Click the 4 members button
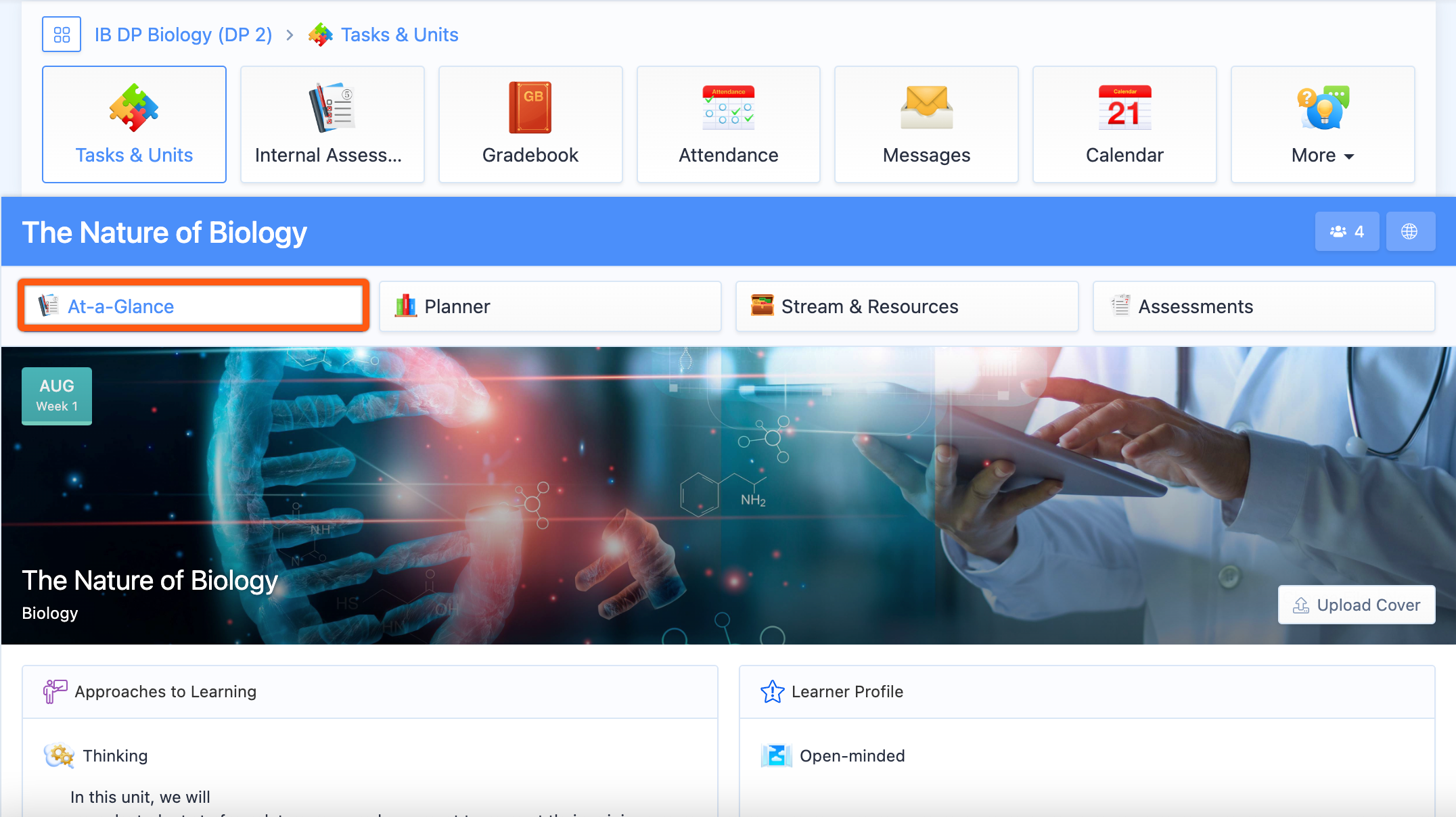Screen dimensions: 1456x817 coord(1346,231)
